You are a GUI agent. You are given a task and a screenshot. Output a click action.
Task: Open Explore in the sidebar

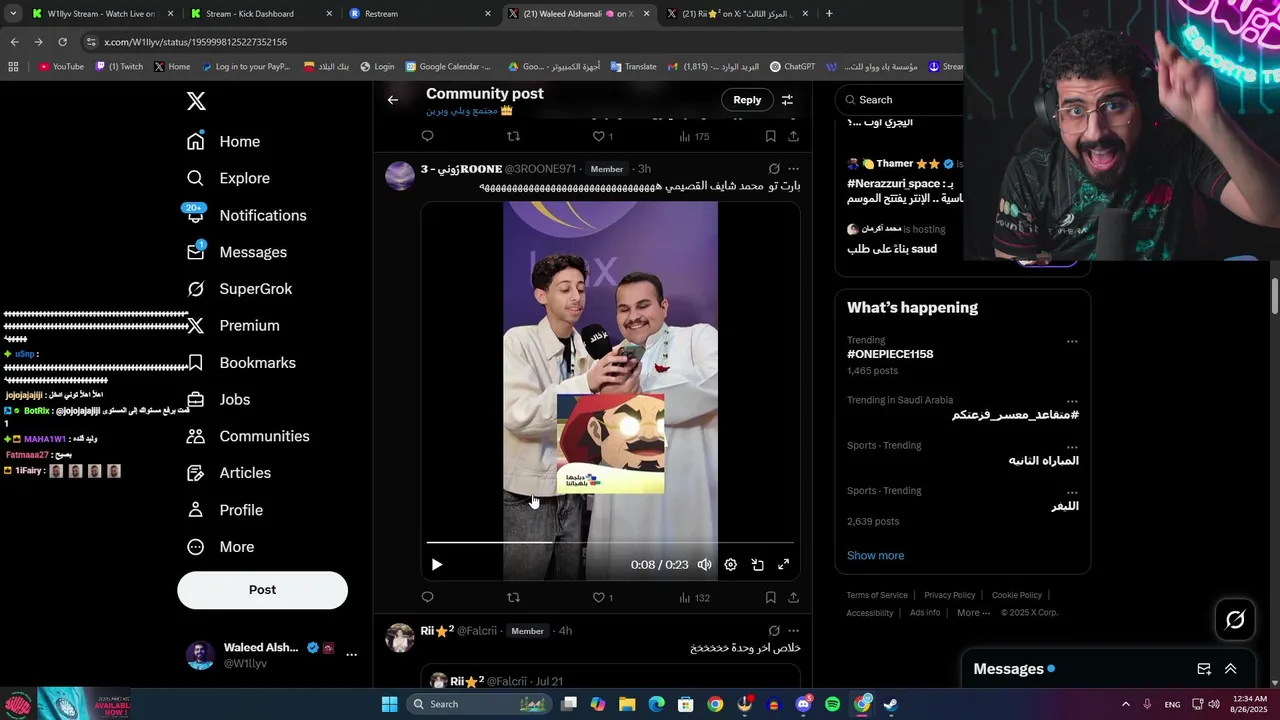tap(228, 178)
